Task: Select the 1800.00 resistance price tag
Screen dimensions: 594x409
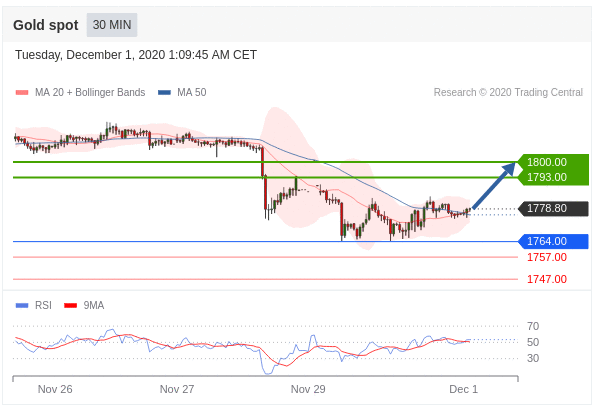Action: pos(553,162)
